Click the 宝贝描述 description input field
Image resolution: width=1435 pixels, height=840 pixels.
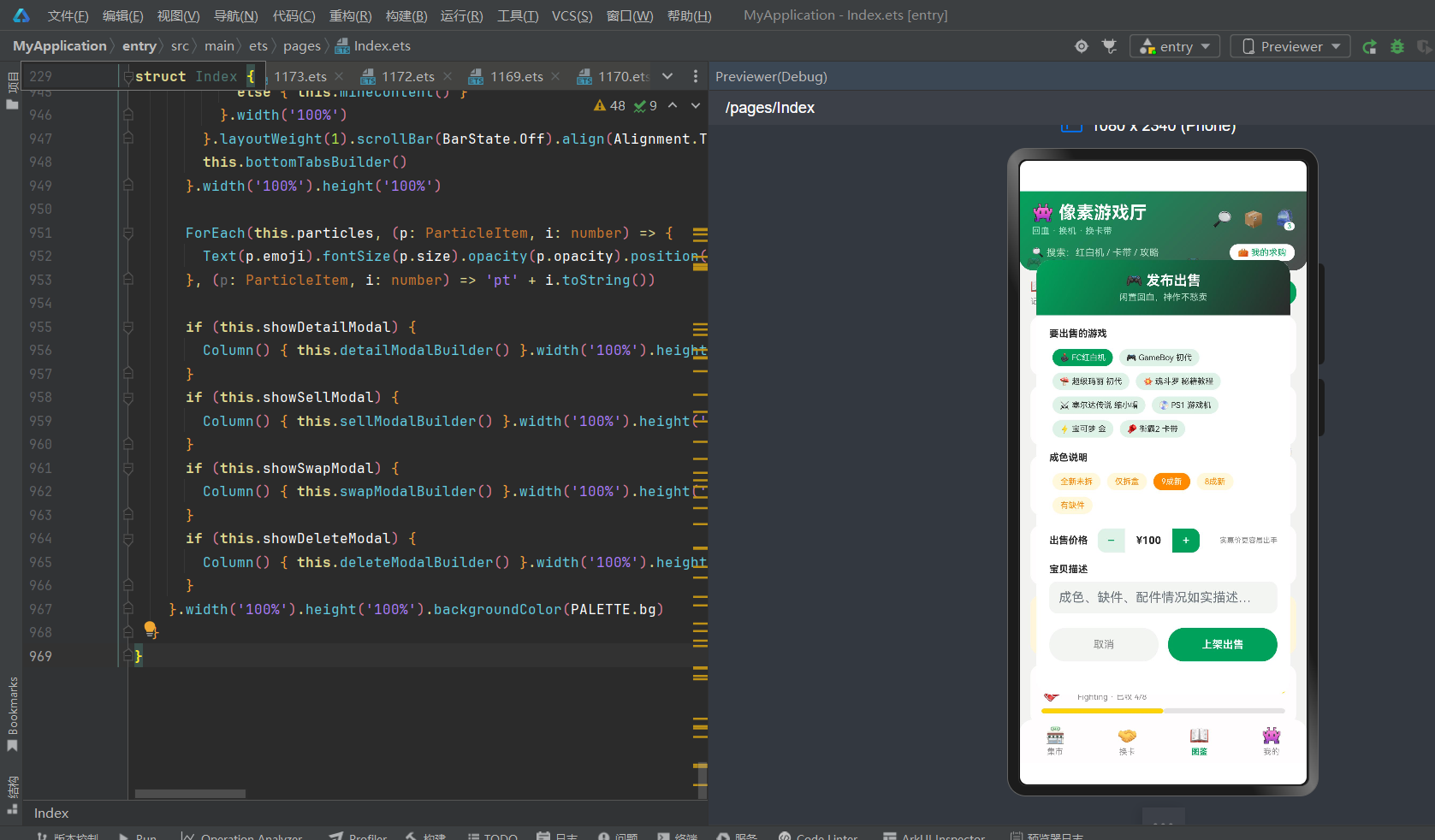click(x=1163, y=597)
